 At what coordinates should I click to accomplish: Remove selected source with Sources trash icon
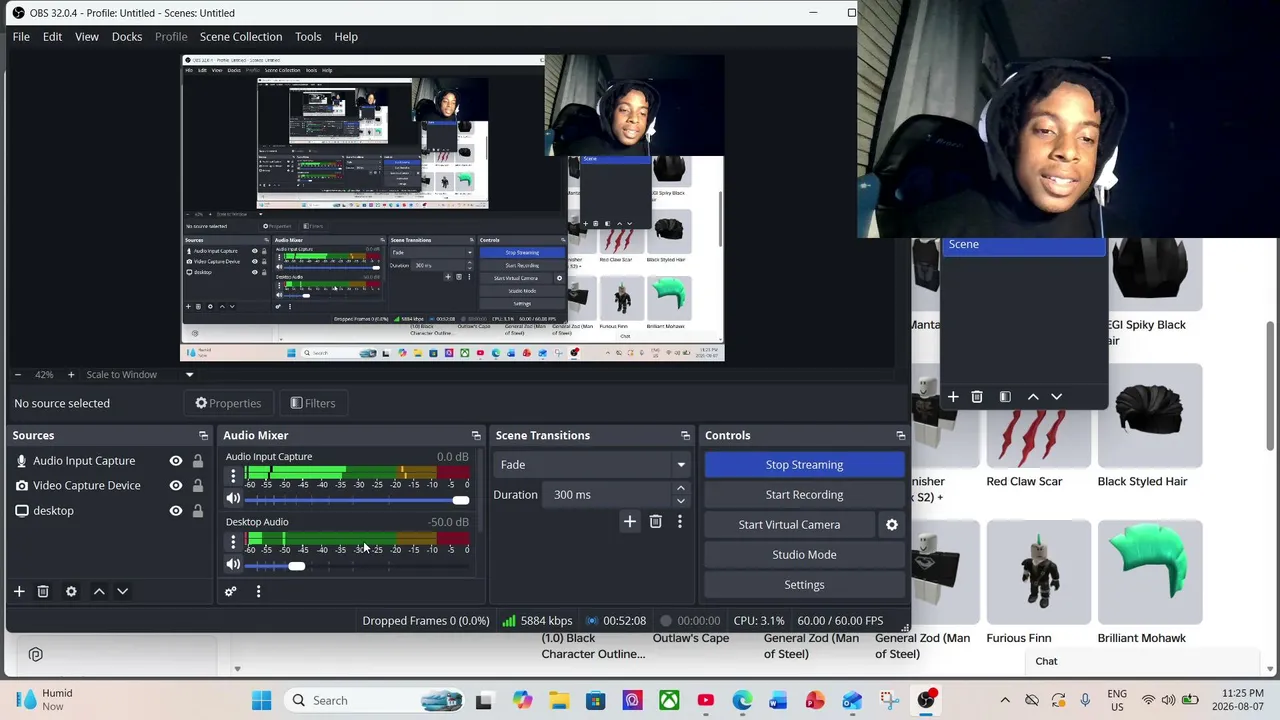pos(43,591)
